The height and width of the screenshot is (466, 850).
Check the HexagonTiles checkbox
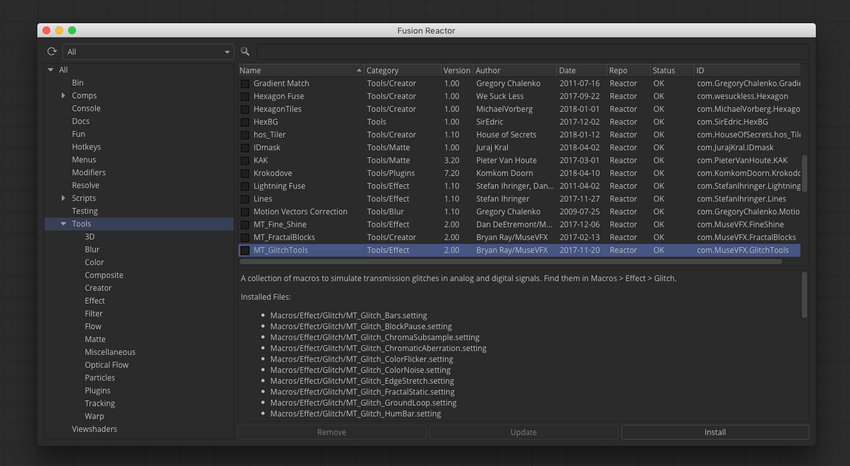coord(245,109)
